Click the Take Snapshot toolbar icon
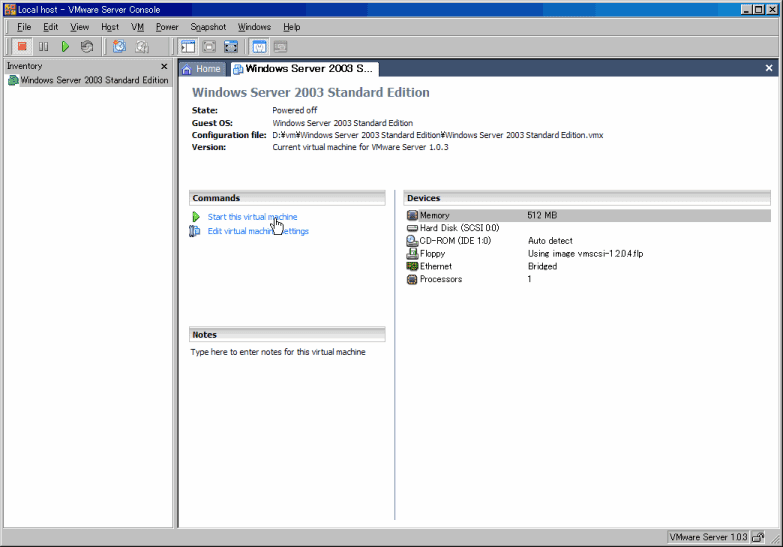Image resolution: width=783 pixels, height=547 pixels. (119, 46)
